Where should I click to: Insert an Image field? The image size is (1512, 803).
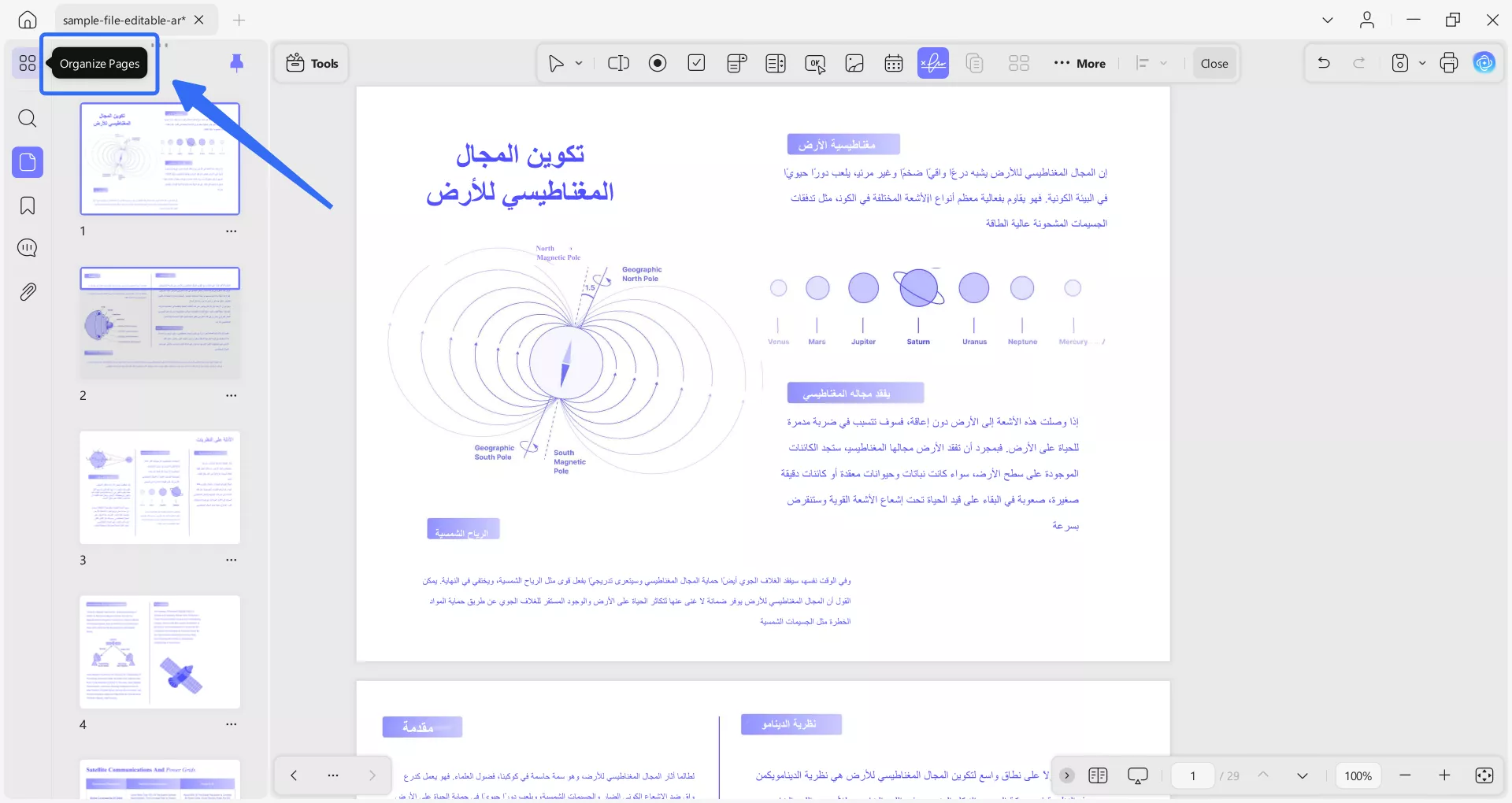click(x=854, y=63)
